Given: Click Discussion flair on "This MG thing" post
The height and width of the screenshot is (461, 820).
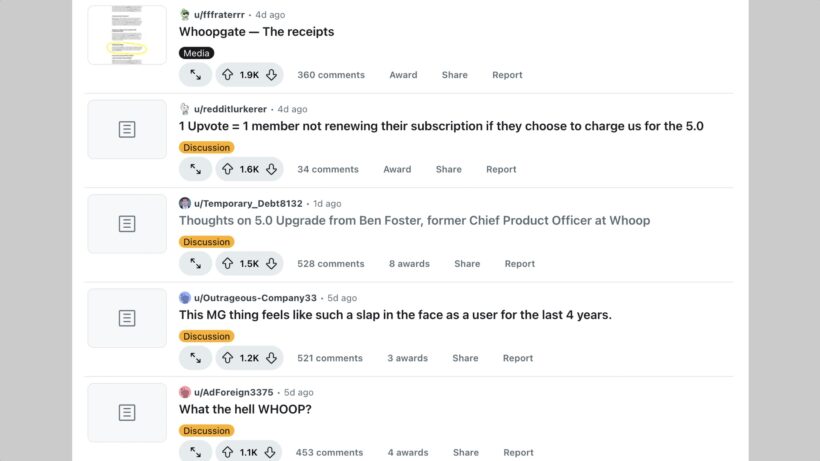Looking at the screenshot, I should [x=206, y=336].
